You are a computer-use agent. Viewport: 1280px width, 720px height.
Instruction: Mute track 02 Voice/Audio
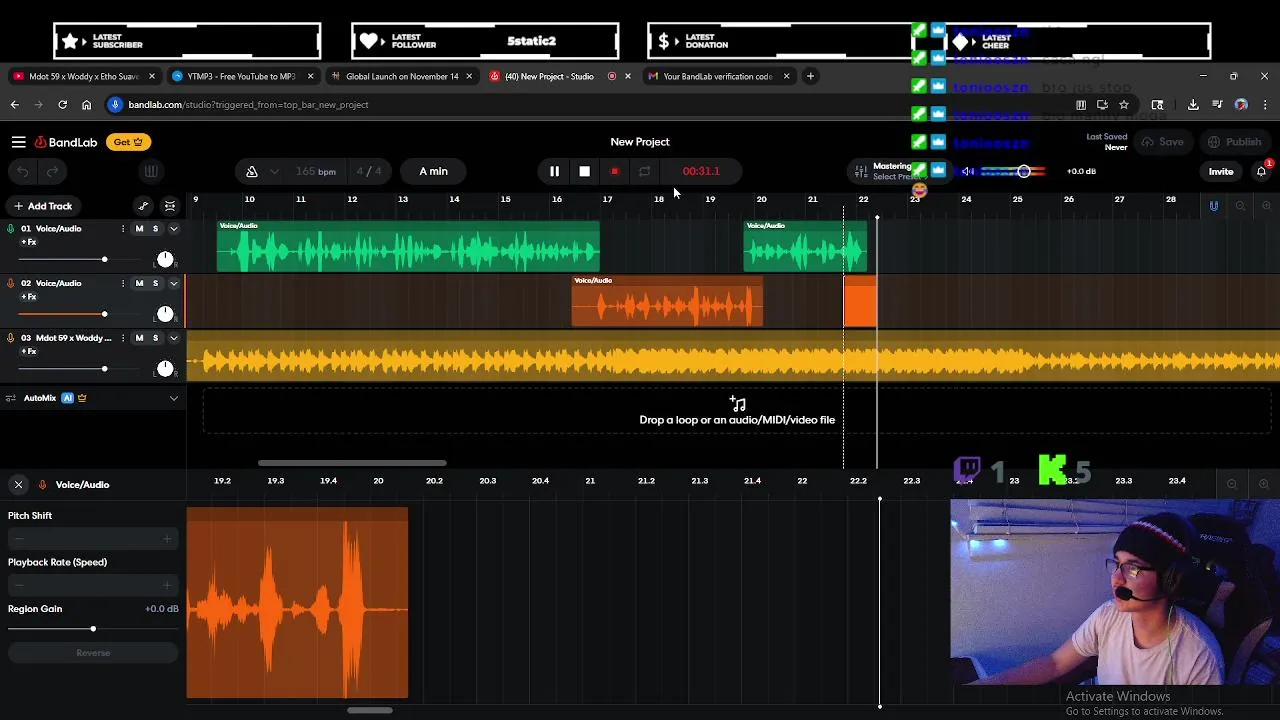[x=139, y=283]
